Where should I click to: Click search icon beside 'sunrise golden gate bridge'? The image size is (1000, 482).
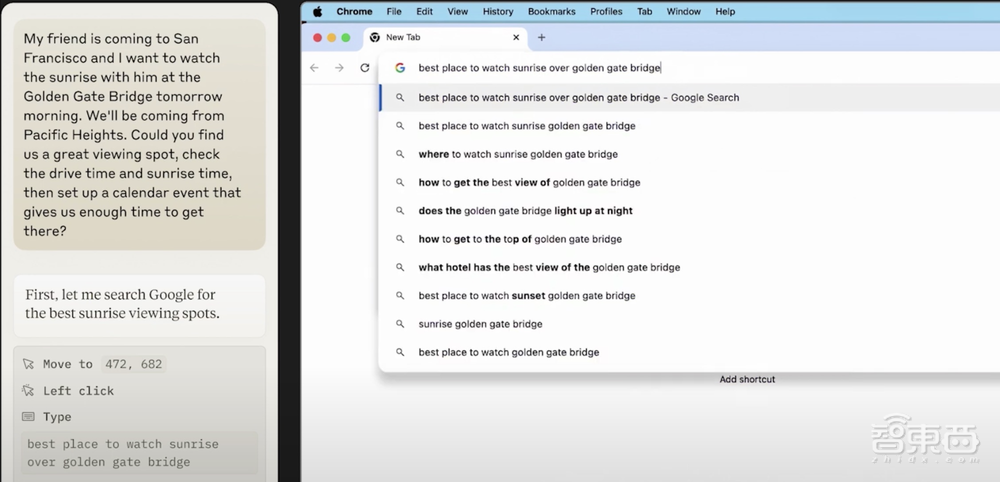click(400, 324)
